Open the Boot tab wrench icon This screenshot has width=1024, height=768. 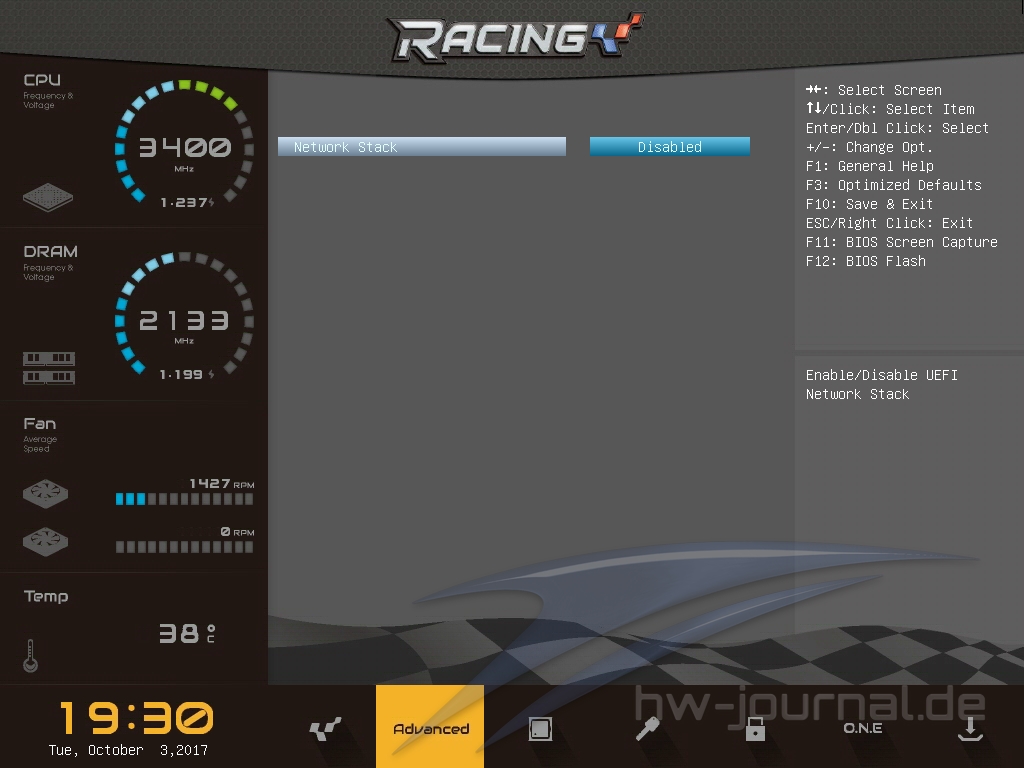tap(648, 728)
